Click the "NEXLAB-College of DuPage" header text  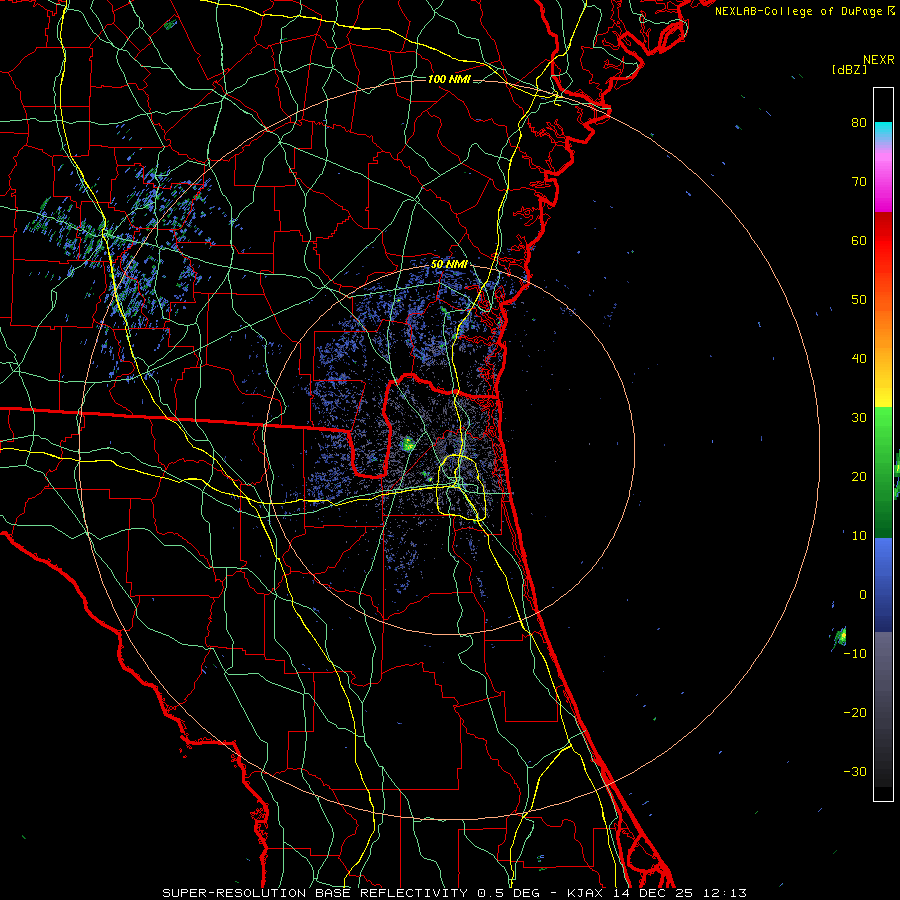[798, 11]
